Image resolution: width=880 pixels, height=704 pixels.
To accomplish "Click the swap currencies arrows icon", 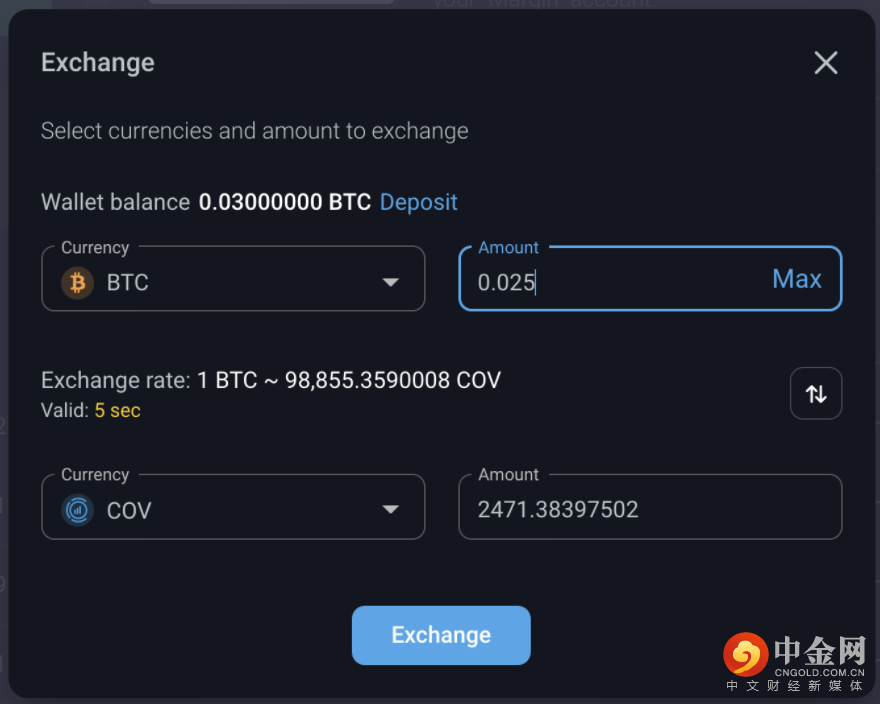I will pyautogui.click(x=816, y=393).
